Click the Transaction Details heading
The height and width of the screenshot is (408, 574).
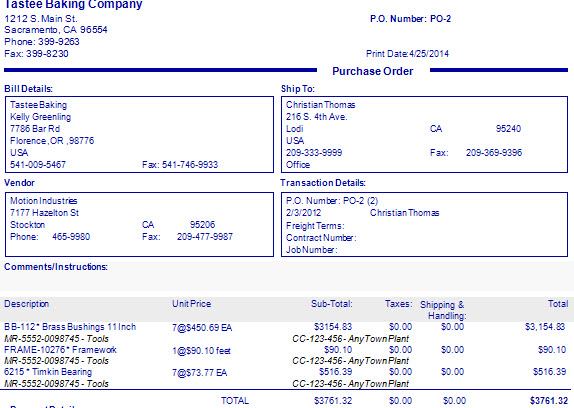pyautogui.click(x=323, y=183)
